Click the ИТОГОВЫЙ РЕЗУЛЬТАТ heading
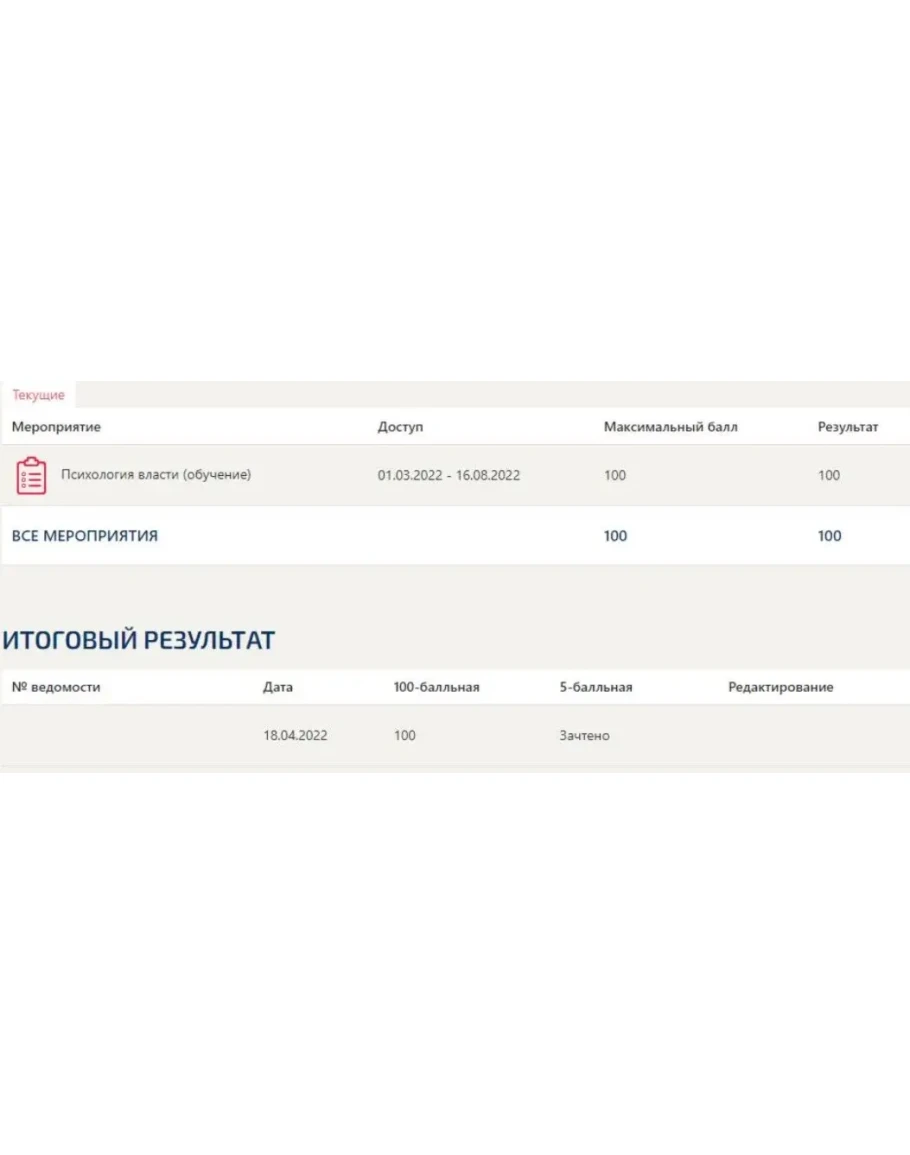Image resolution: width=910 pixels, height=1155 pixels. pyautogui.click(x=138, y=641)
